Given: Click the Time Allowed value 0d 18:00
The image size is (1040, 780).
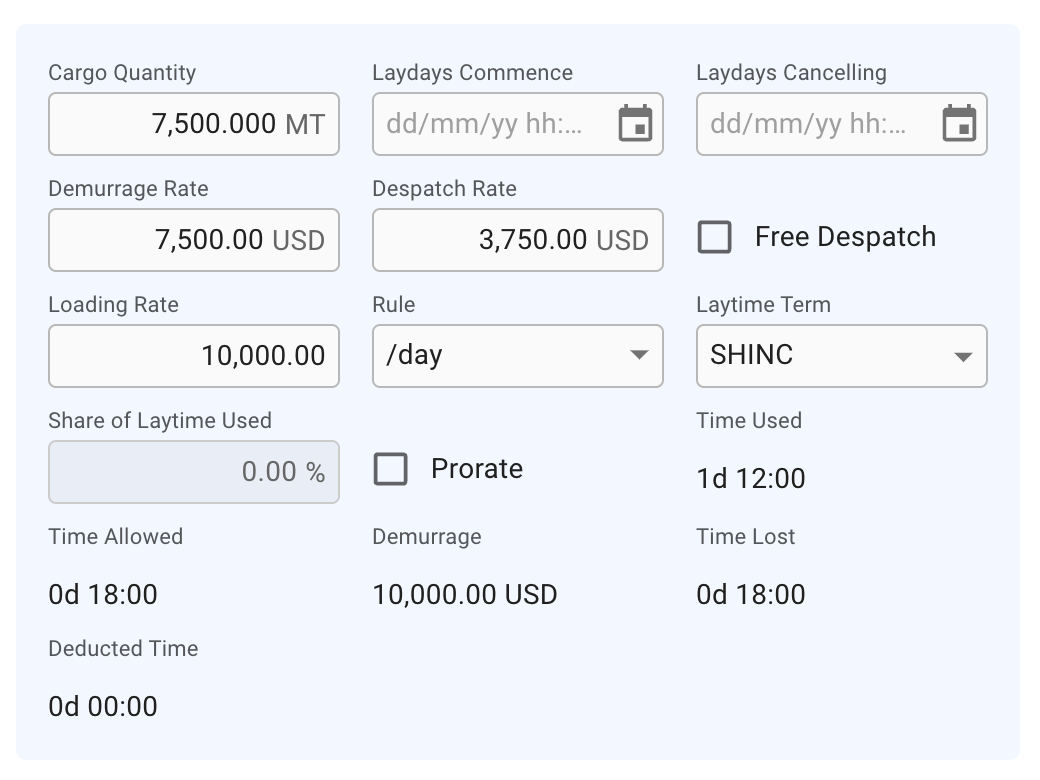Looking at the screenshot, I should click(x=103, y=595).
